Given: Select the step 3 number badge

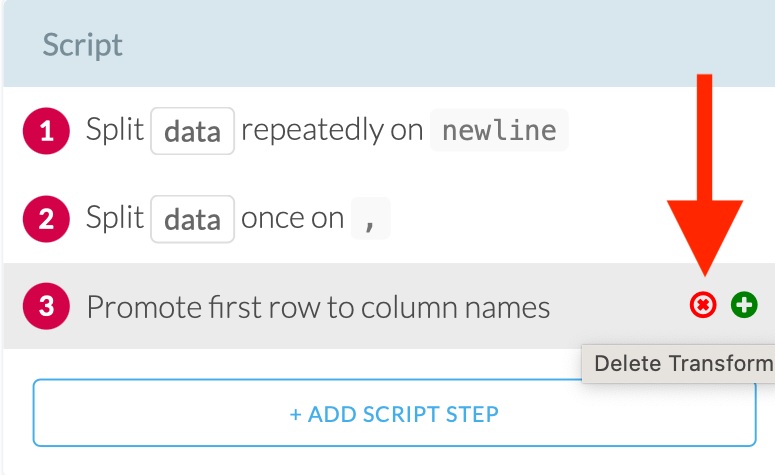Looking at the screenshot, I should pos(46,306).
